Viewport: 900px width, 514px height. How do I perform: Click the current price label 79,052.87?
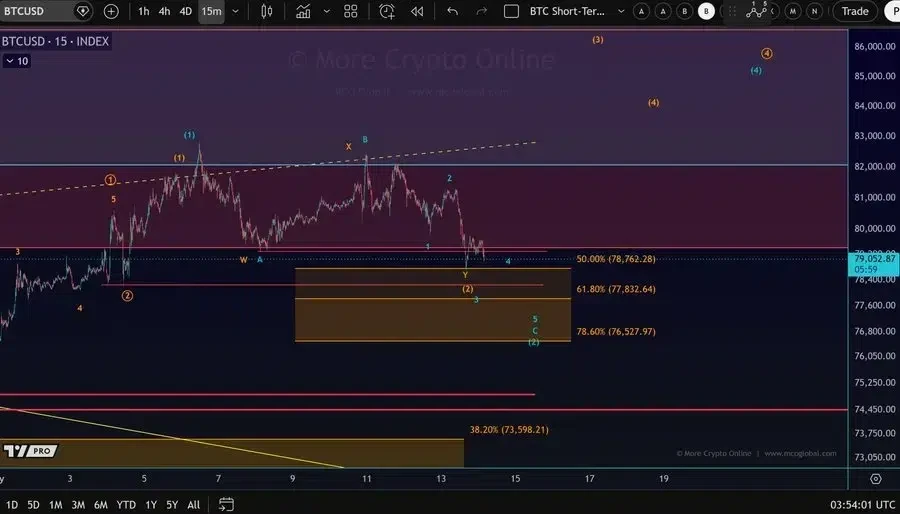tap(874, 263)
